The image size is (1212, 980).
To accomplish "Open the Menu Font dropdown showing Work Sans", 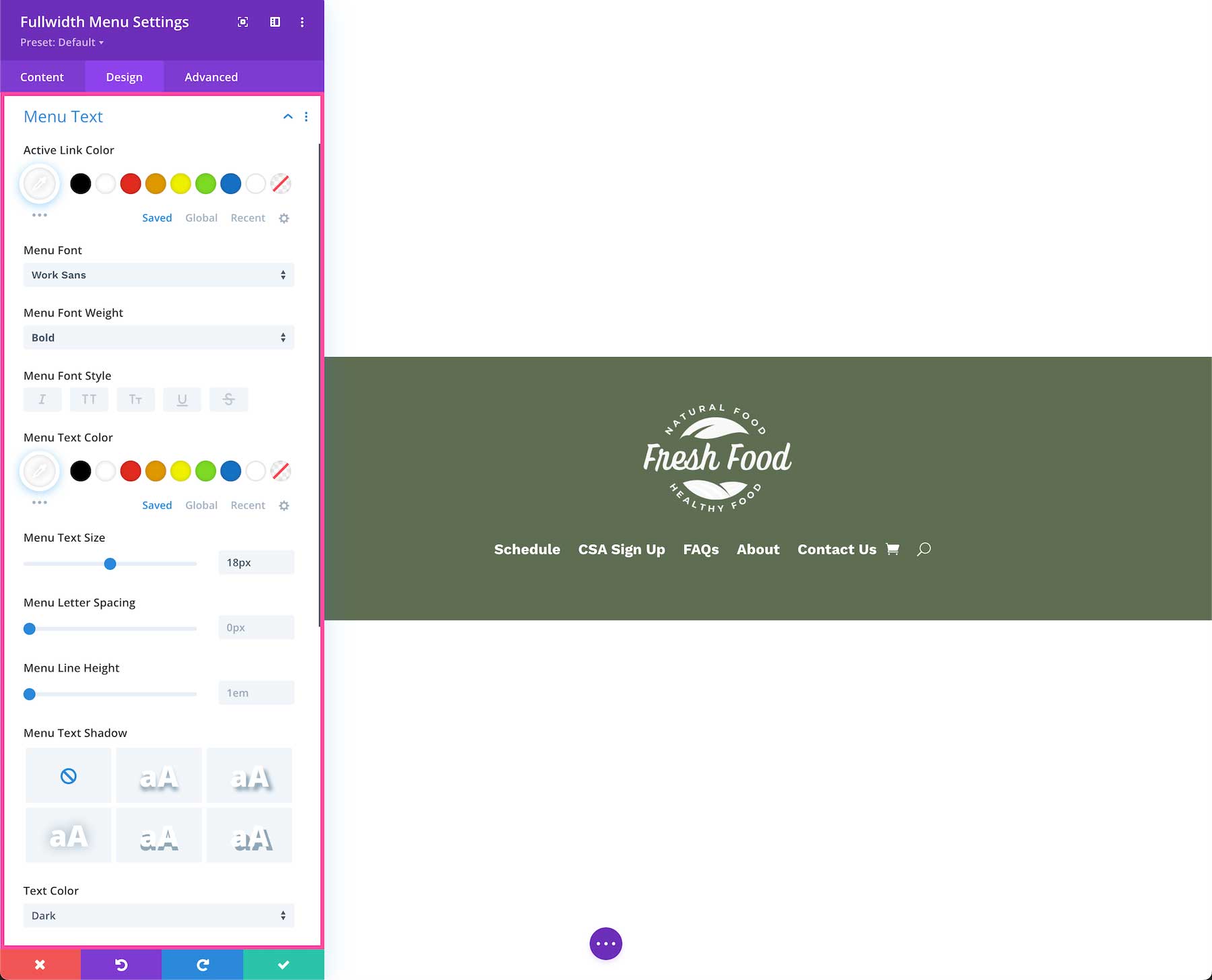I will (158, 275).
